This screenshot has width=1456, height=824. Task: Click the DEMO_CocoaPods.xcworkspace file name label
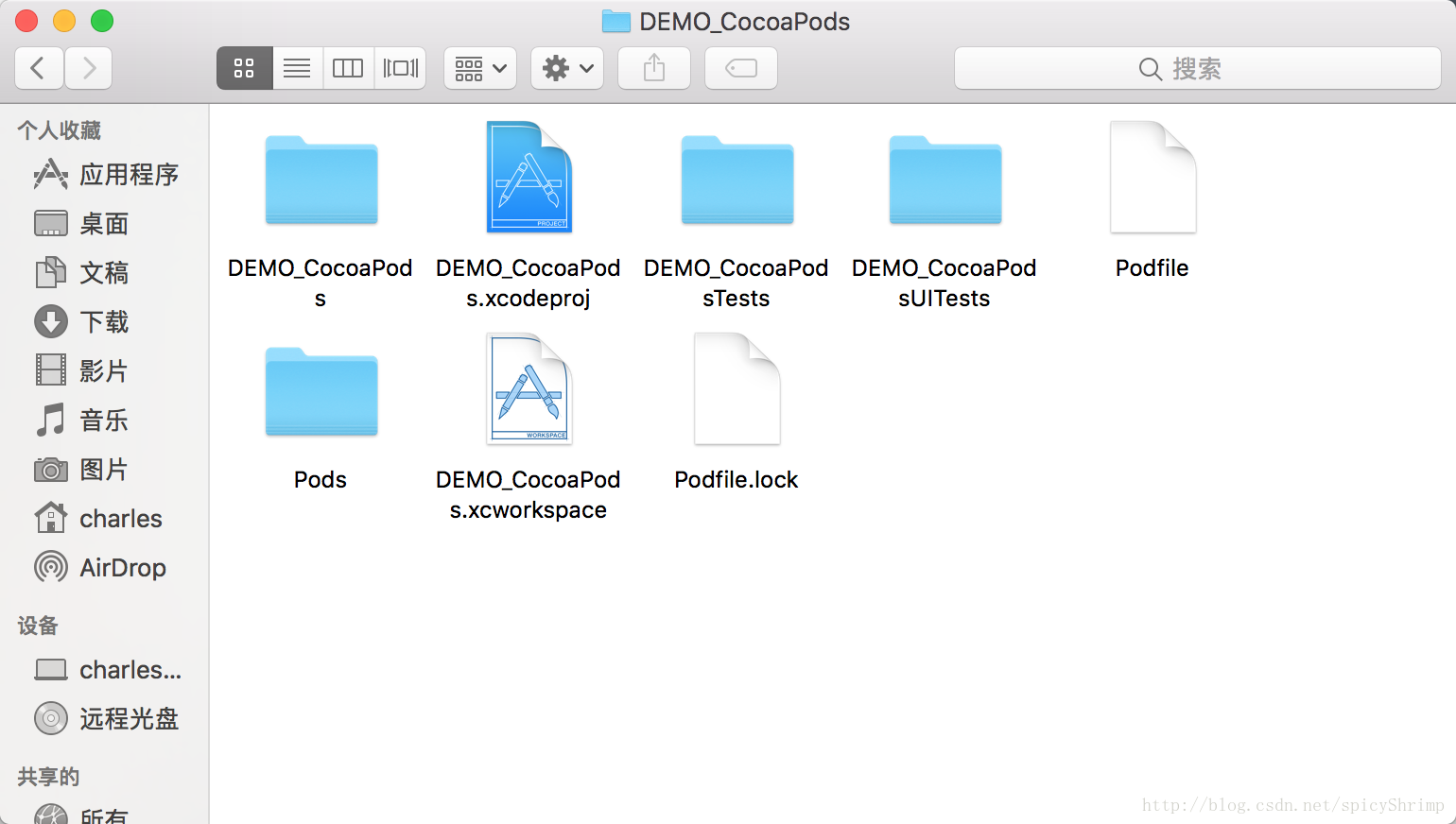click(529, 495)
